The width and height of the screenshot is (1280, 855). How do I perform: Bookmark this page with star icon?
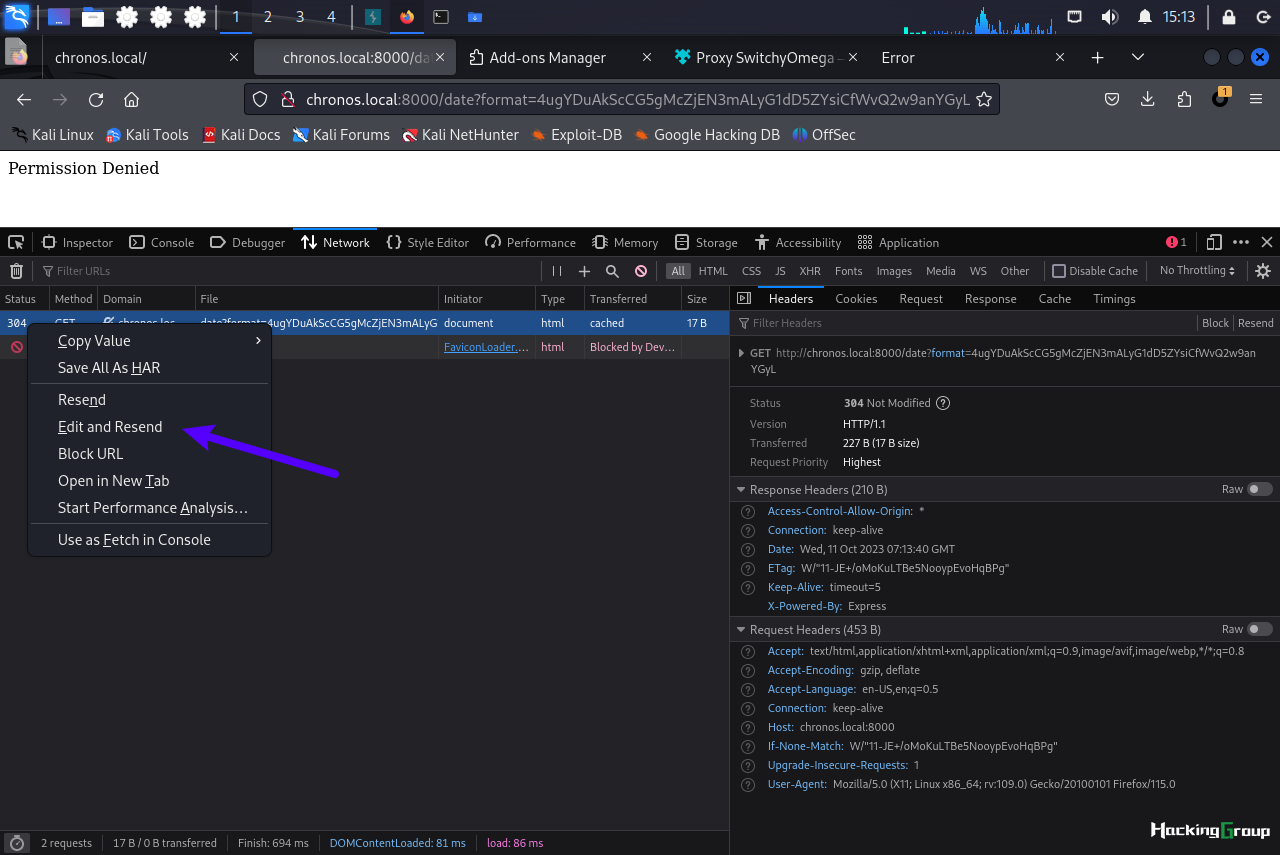click(984, 99)
